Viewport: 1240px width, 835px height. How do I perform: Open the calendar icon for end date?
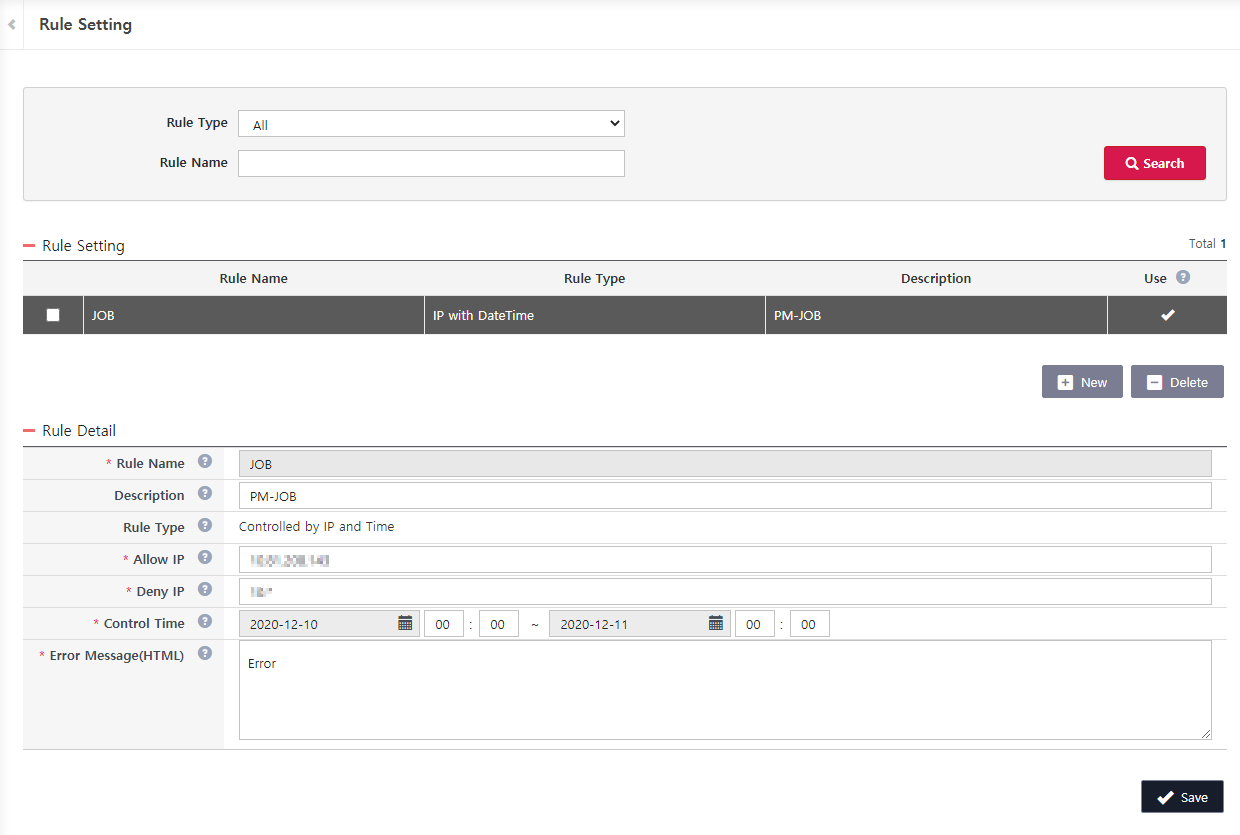(716, 623)
